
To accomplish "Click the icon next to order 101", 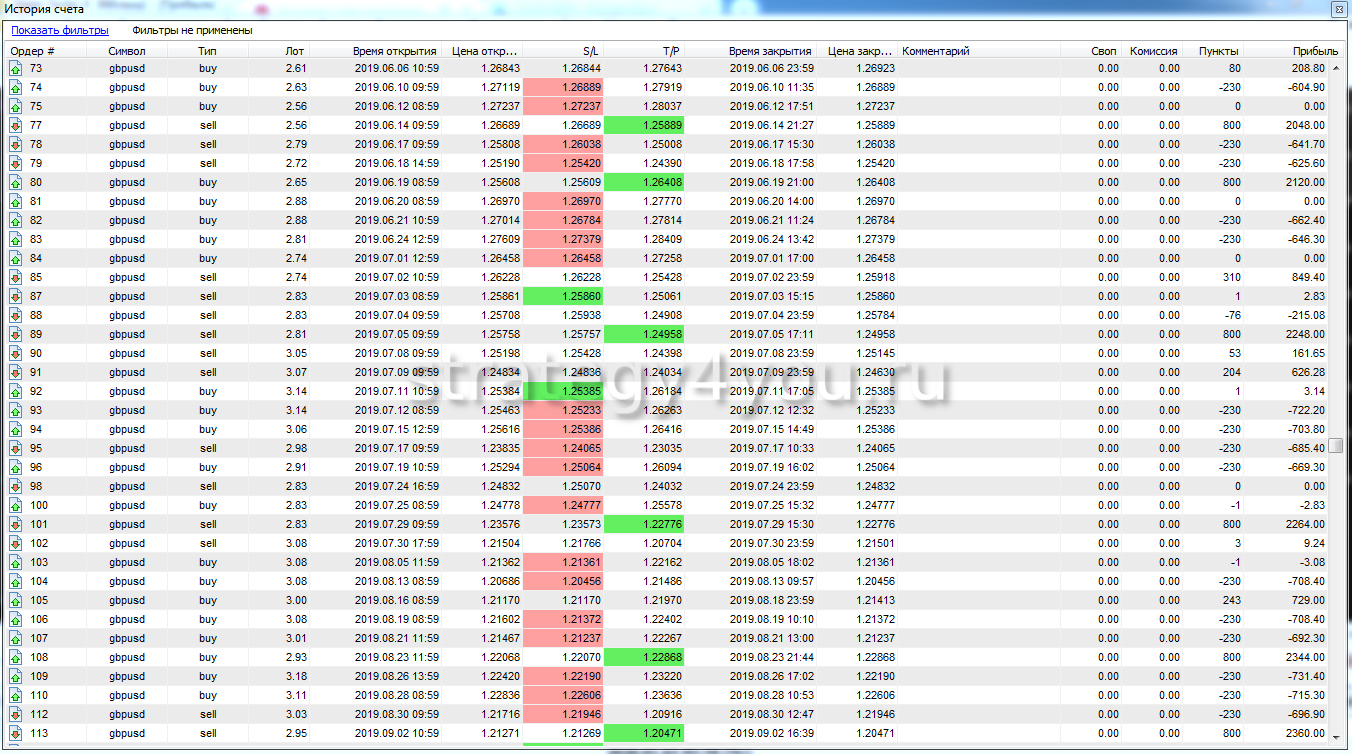I will (x=16, y=524).
